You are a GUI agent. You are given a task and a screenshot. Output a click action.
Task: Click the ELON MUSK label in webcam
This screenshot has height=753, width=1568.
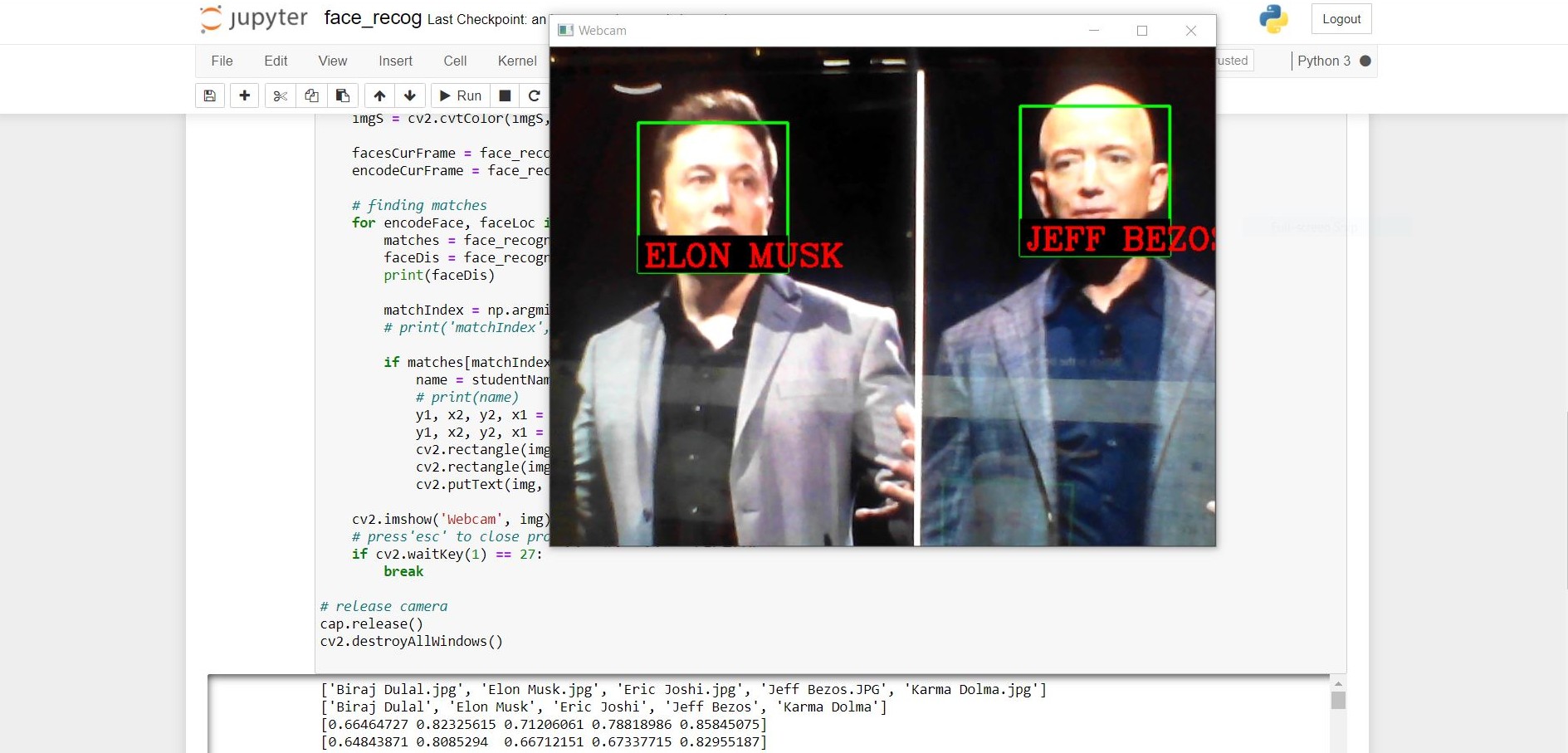pos(744,256)
